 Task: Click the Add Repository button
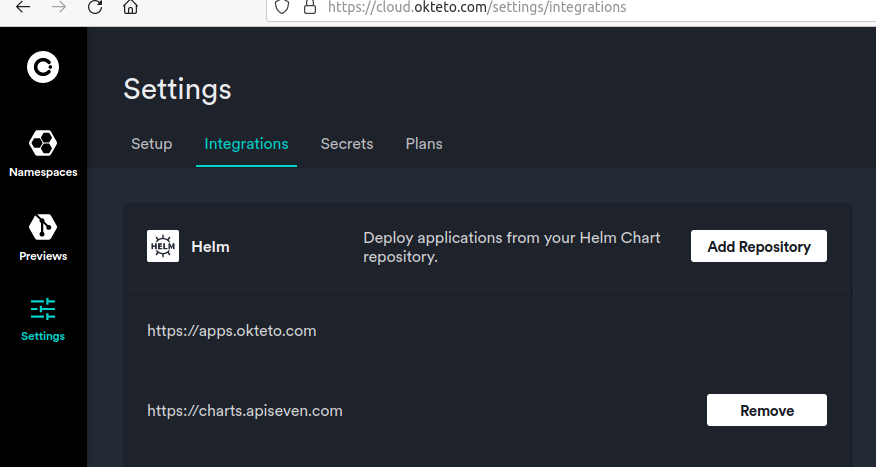758,246
